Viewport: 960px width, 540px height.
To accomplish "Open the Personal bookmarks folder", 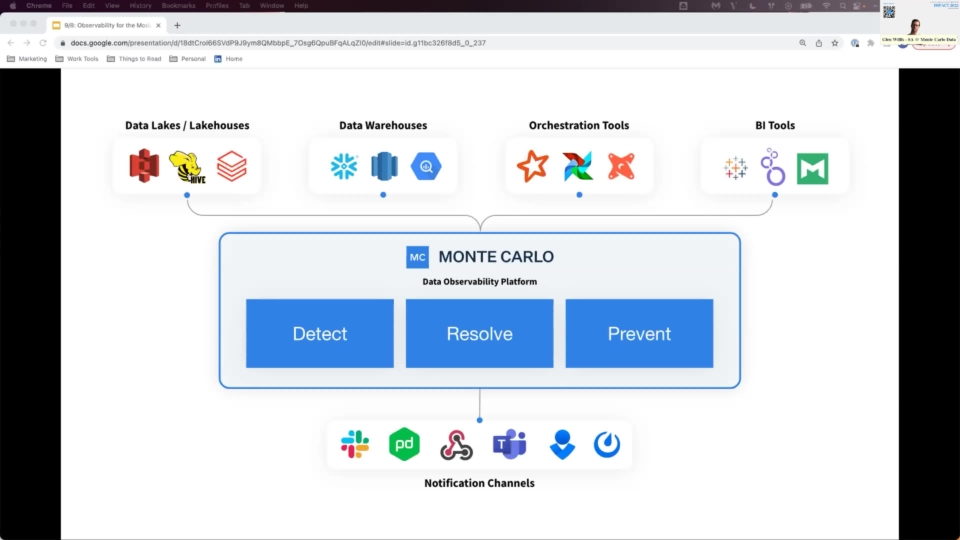I will coord(187,59).
